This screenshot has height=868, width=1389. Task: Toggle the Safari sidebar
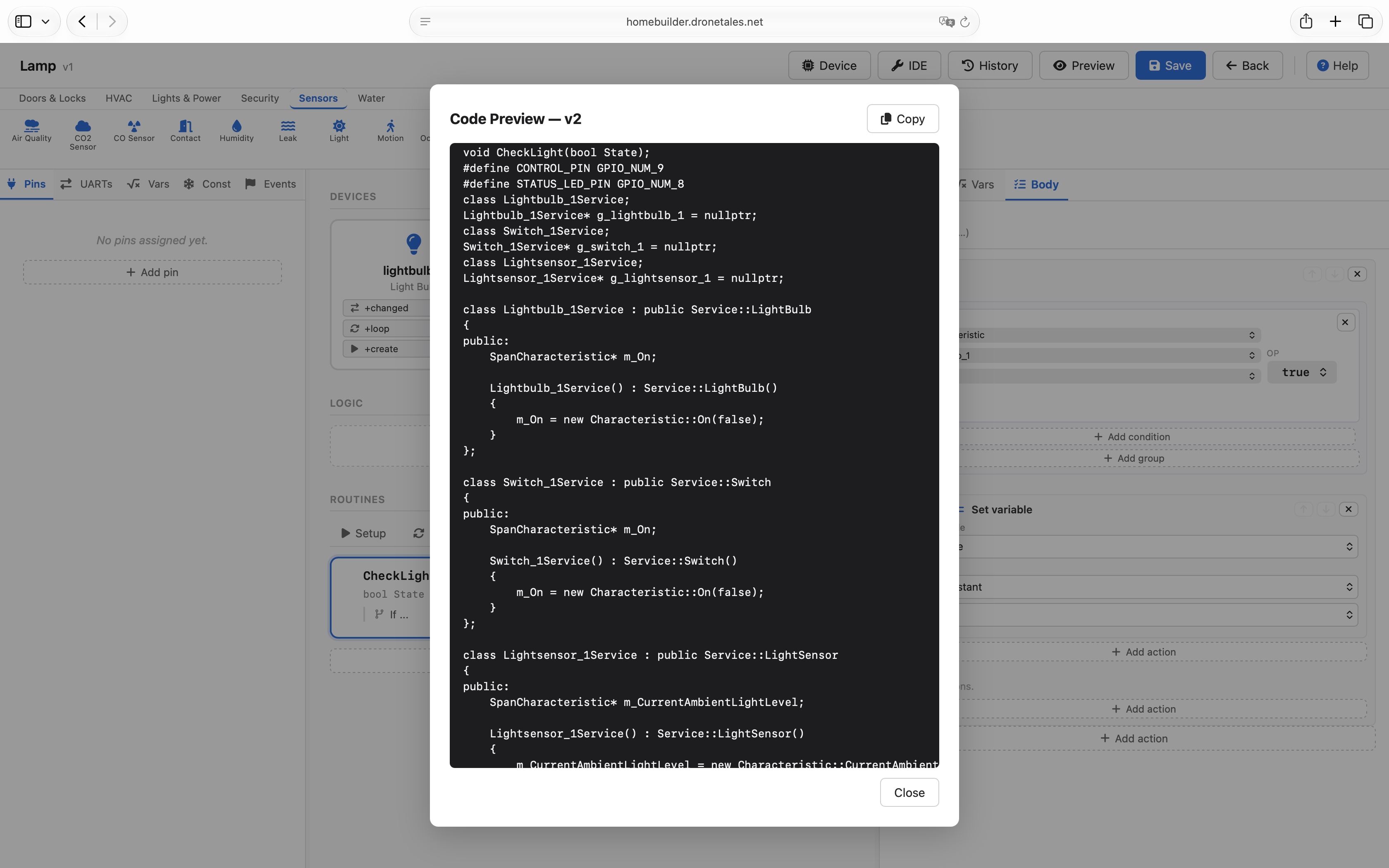24,21
